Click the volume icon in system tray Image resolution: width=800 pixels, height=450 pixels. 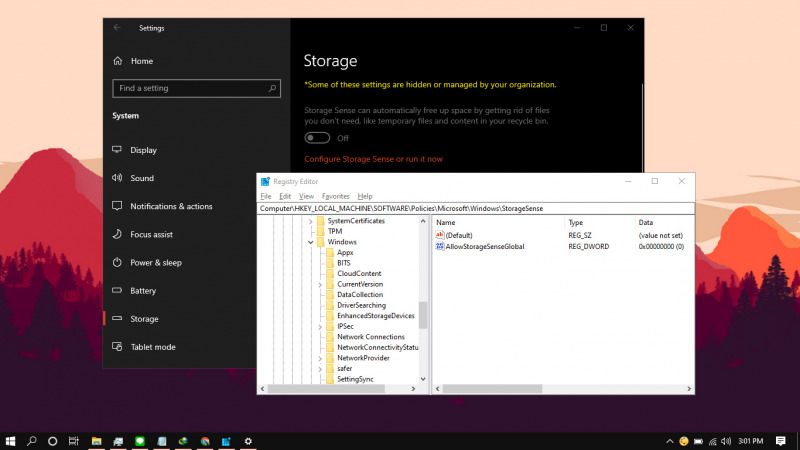[726, 441]
